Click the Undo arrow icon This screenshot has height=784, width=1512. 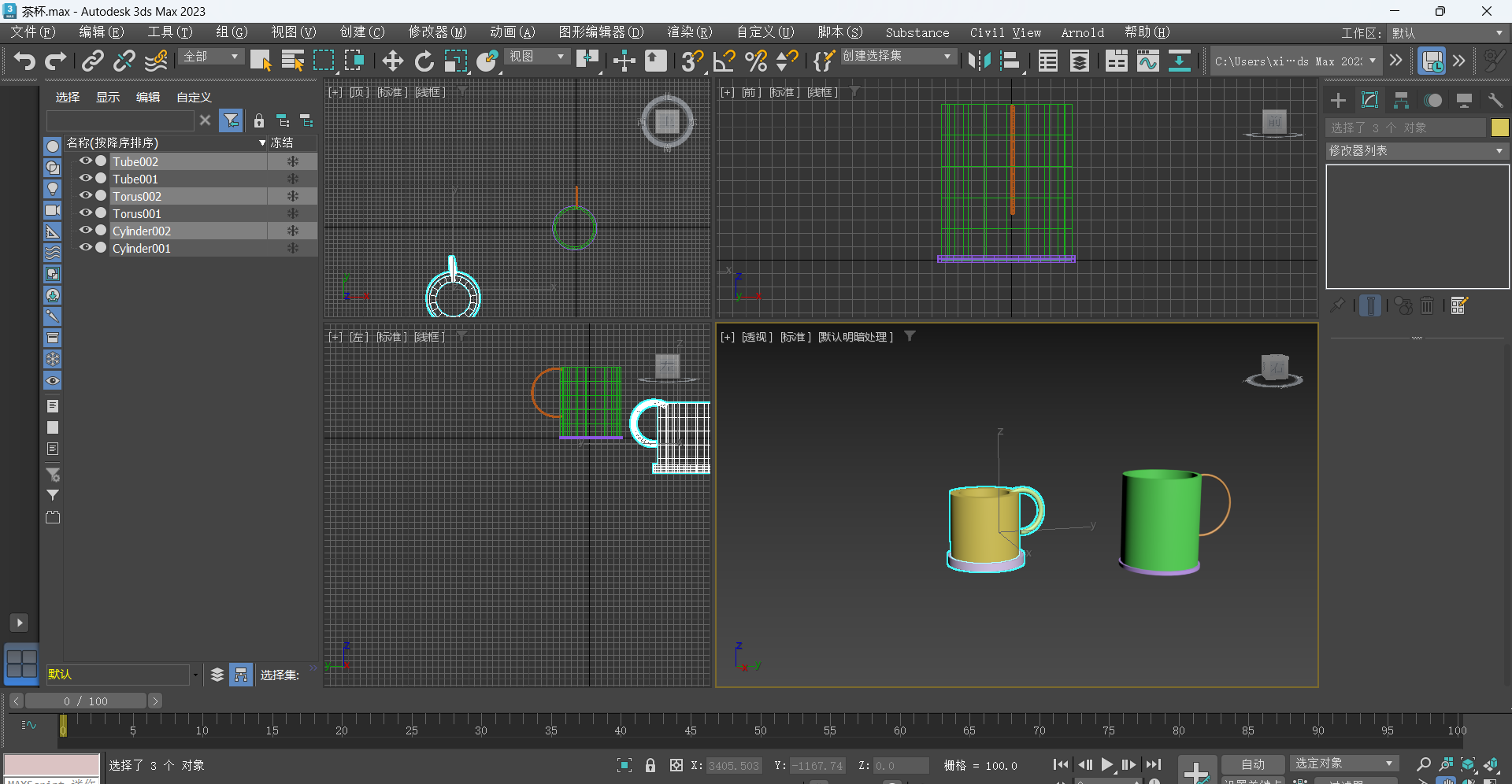click(24, 61)
